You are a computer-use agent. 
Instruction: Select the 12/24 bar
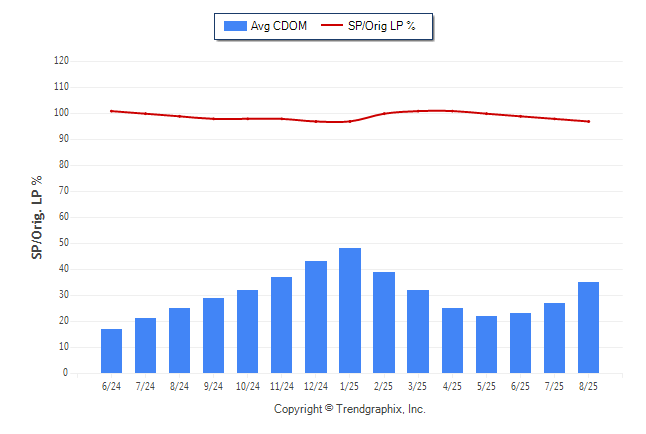316,317
